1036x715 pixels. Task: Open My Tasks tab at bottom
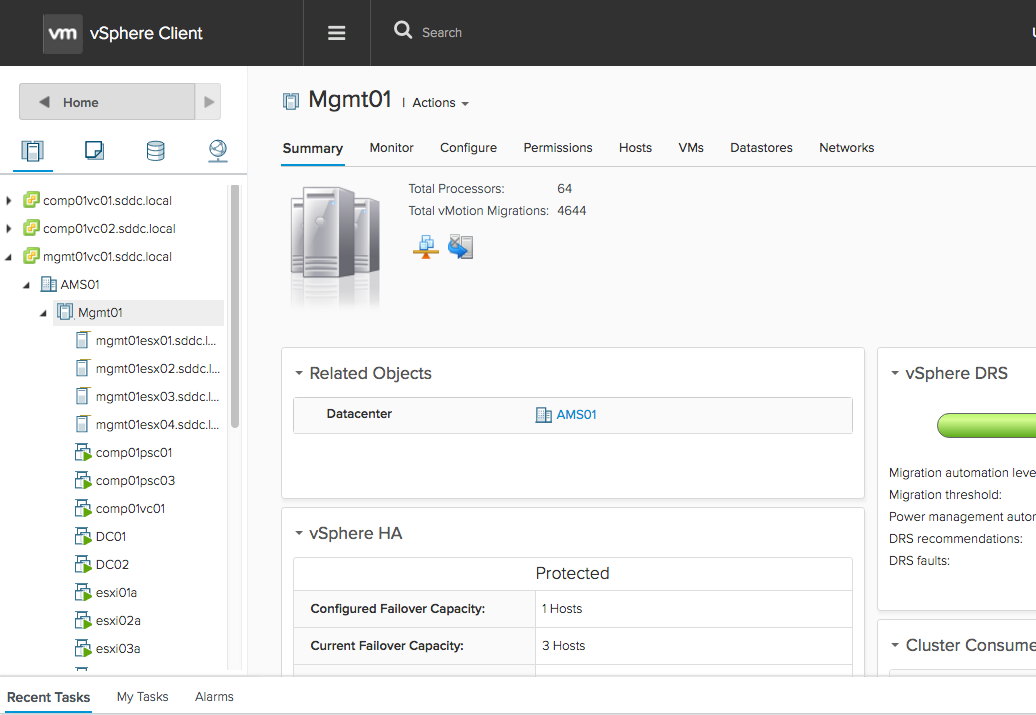click(x=142, y=696)
